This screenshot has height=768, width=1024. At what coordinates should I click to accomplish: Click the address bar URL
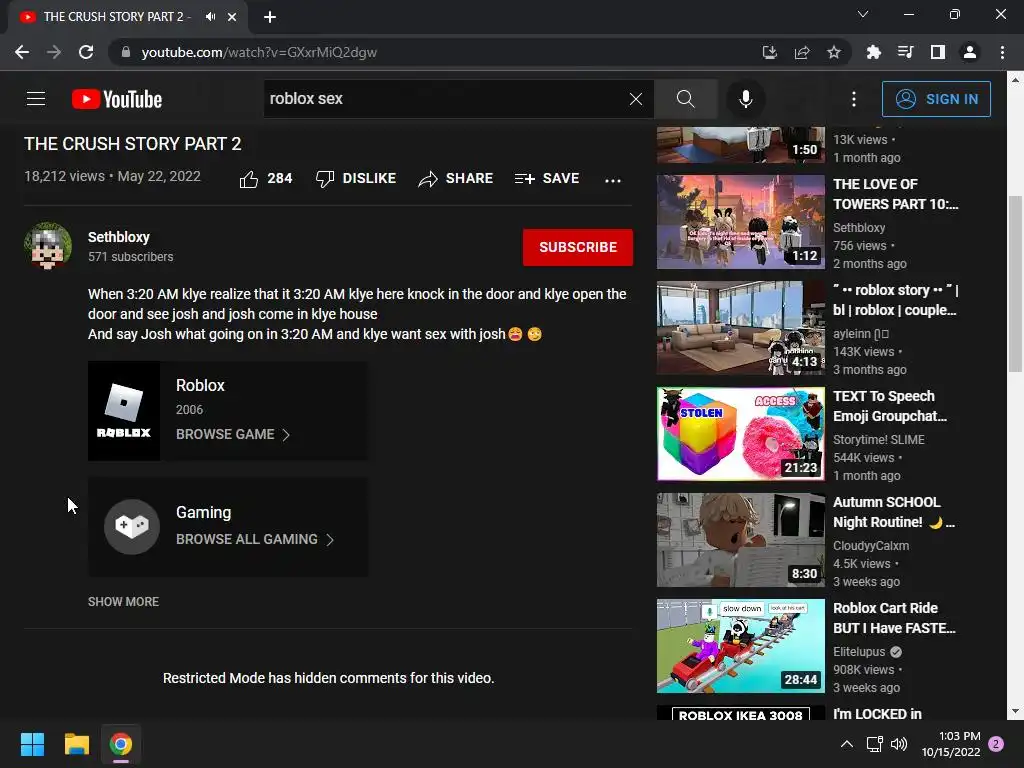(259, 52)
